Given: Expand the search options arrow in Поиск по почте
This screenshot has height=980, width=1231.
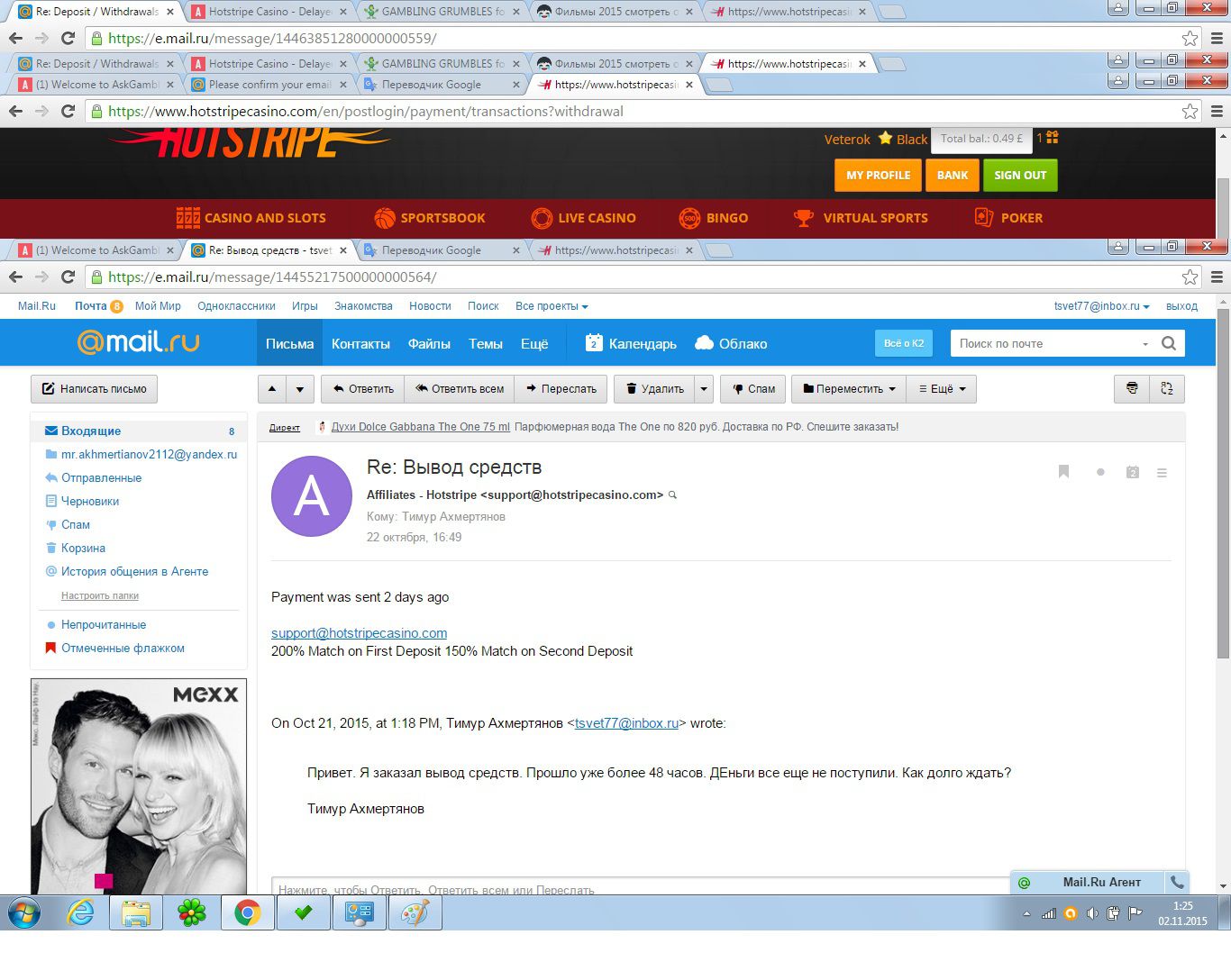Looking at the screenshot, I should pos(1145,343).
